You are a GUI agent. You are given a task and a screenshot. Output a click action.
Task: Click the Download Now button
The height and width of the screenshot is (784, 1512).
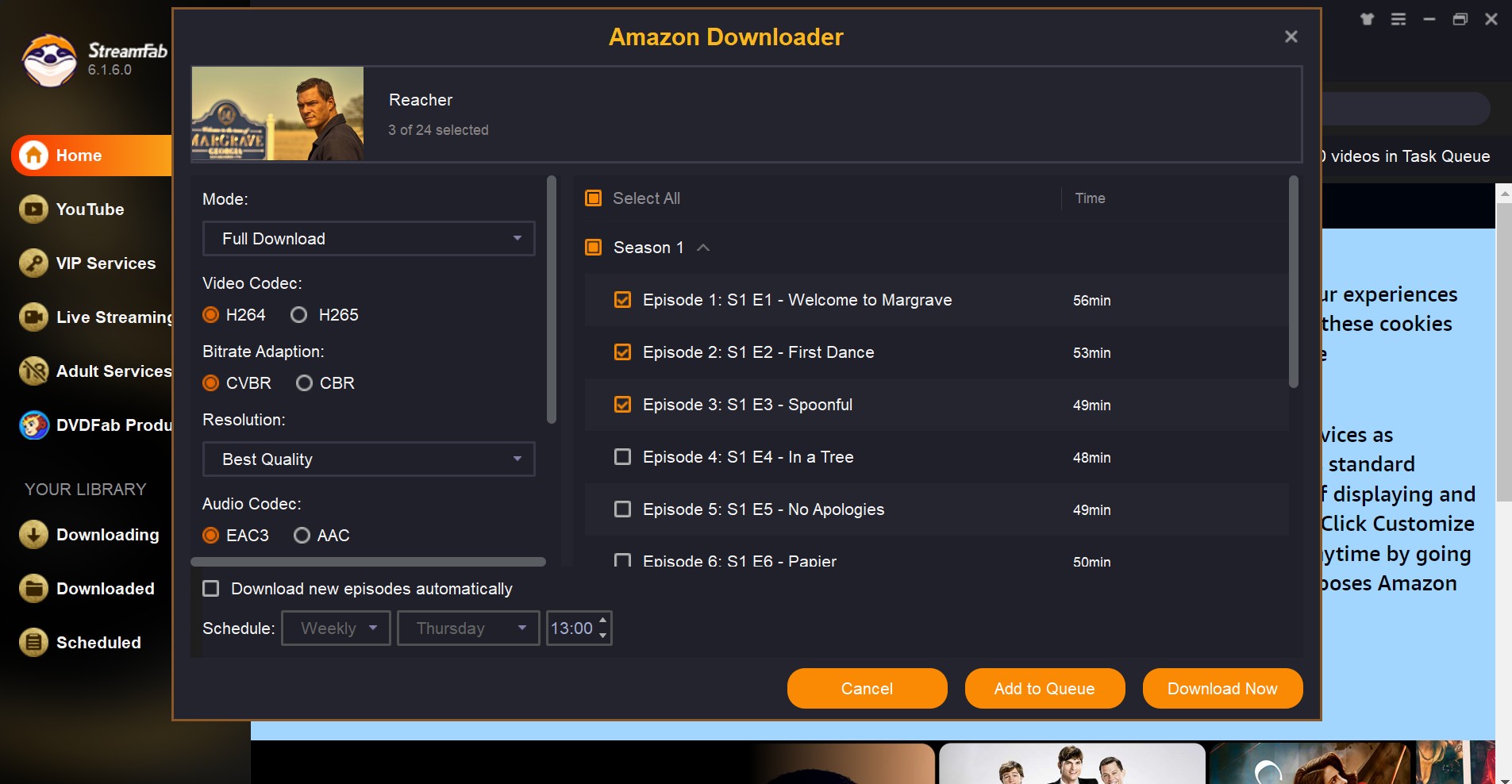(1221, 688)
